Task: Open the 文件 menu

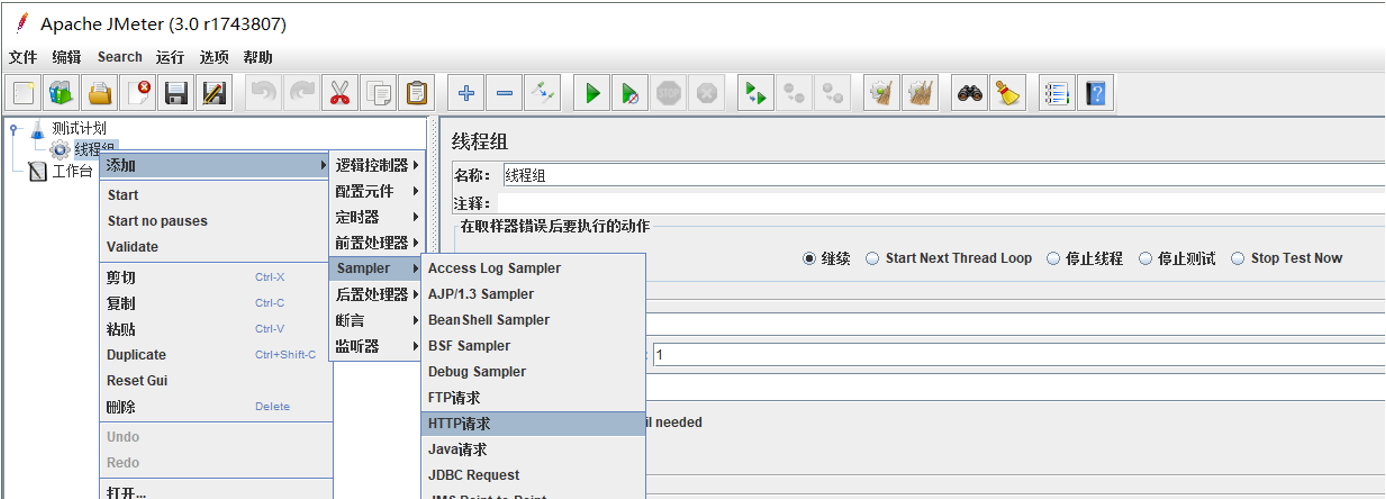Action: (23, 57)
